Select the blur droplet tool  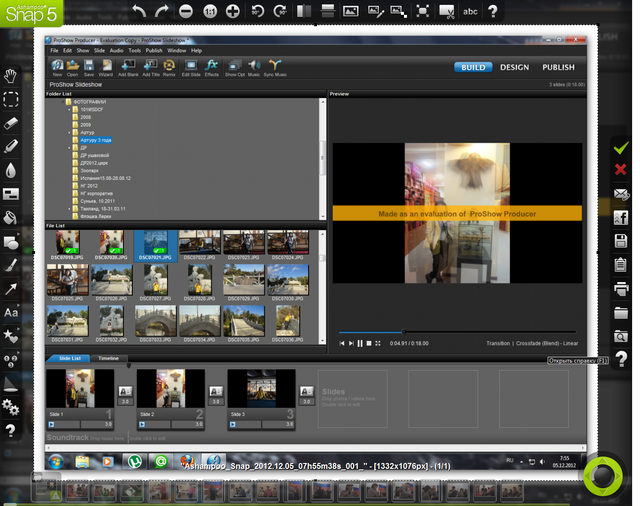(x=11, y=170)
